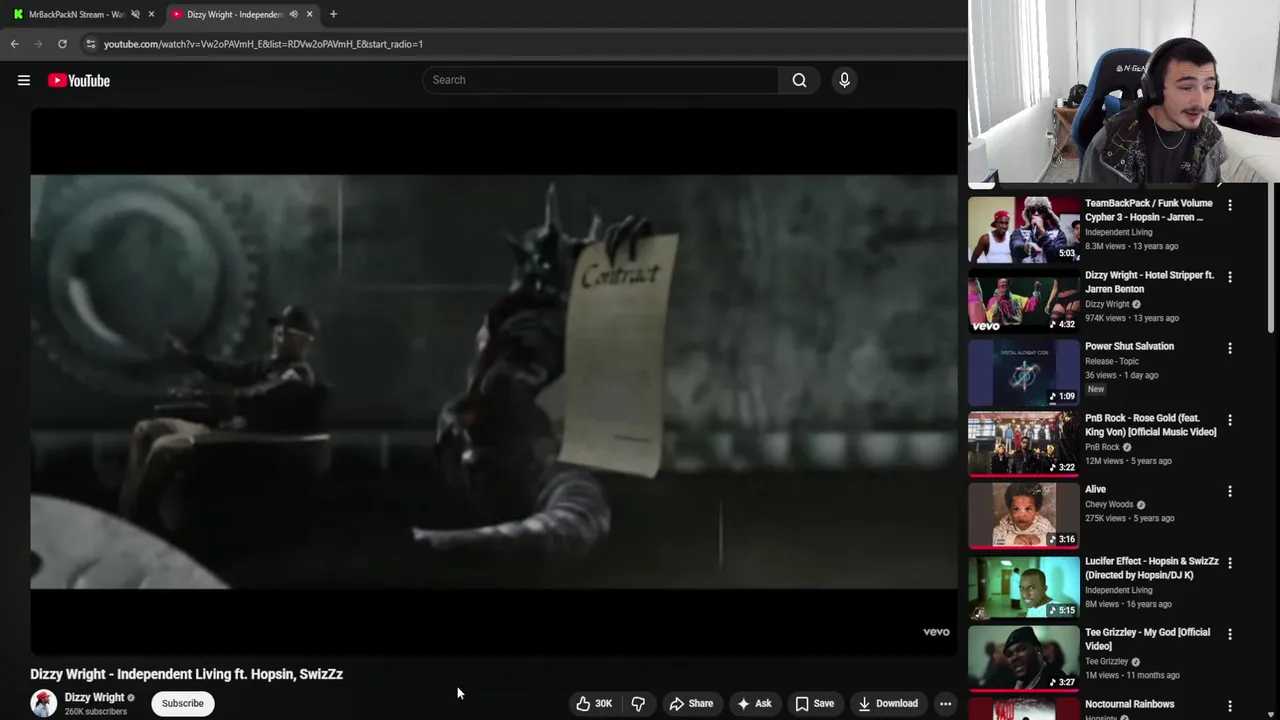Image resolution: width=1280 pixels, height=720 pixels.
Task: Focus the YouTube search field
Action: pyautogui.click(x=600, y=80)
